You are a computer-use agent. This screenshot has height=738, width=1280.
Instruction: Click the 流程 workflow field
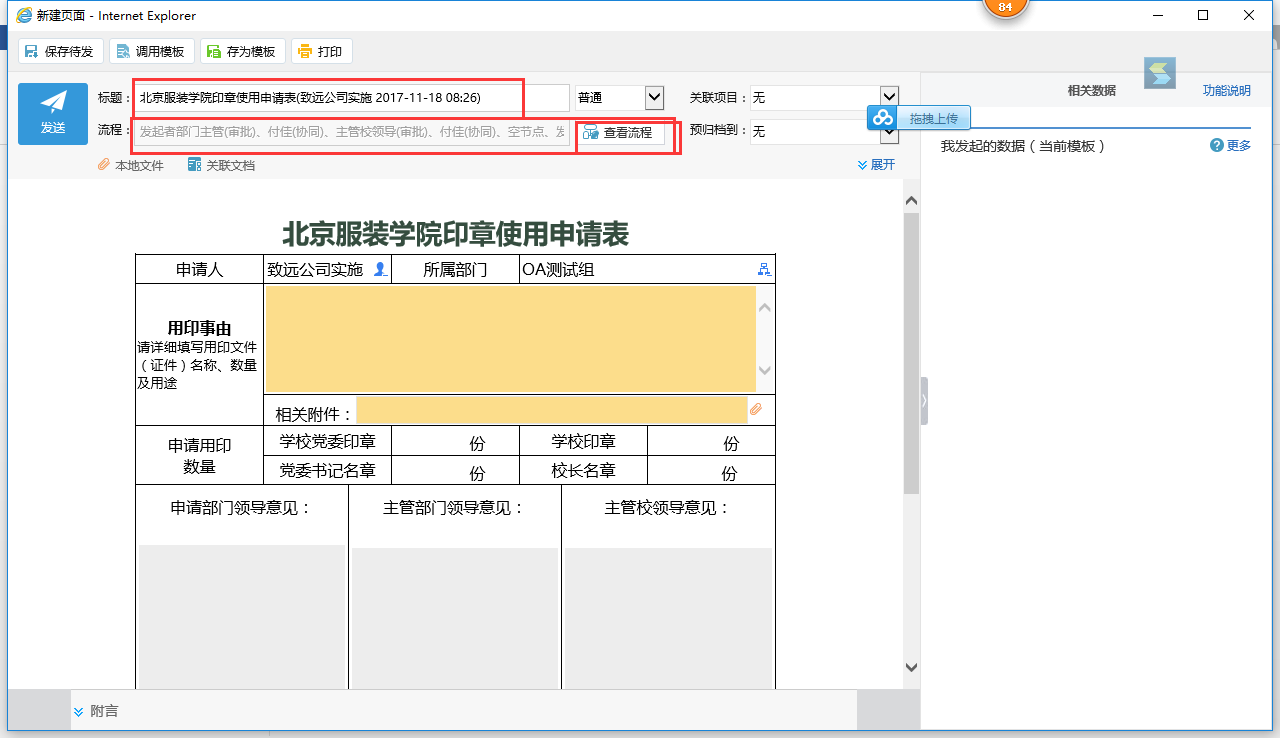(351, 131)
